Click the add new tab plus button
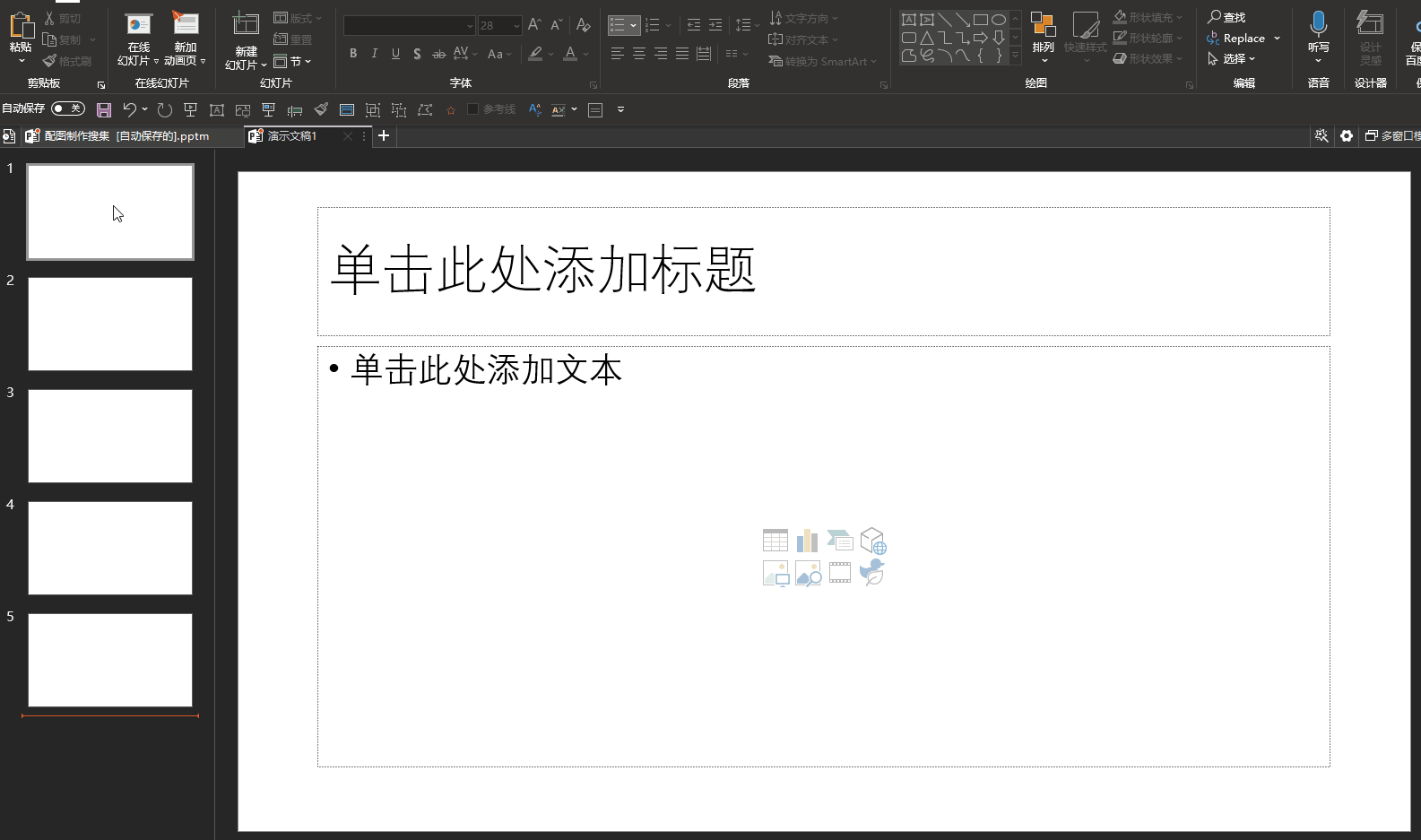 (384, 135)
